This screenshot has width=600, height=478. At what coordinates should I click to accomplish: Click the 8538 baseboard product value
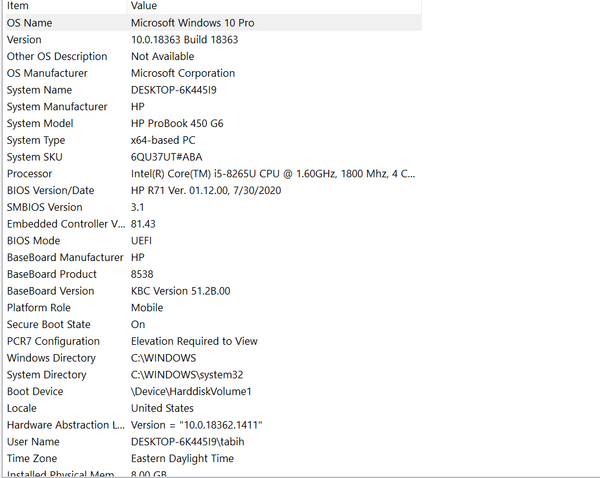coord(142,274)
